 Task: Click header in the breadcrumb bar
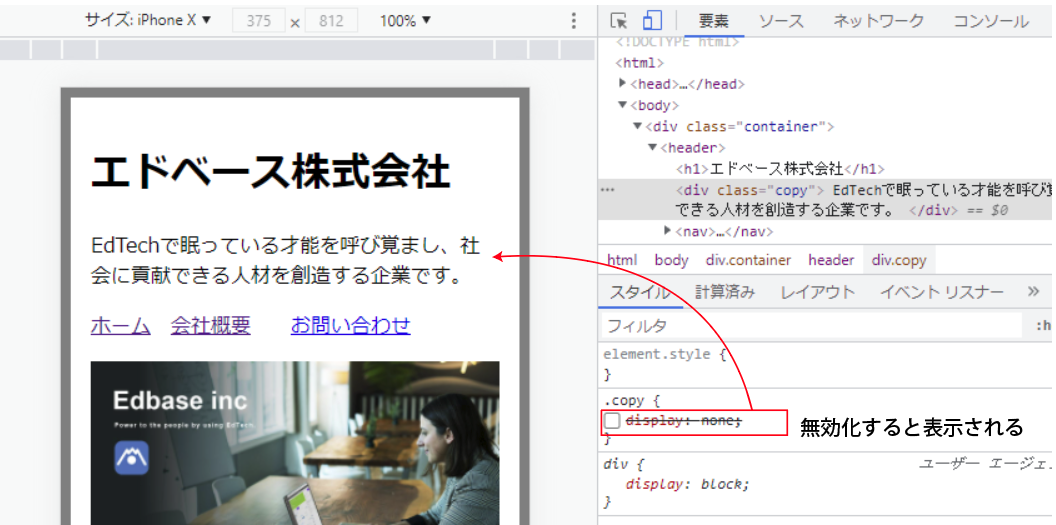click(x=831, y=260)
